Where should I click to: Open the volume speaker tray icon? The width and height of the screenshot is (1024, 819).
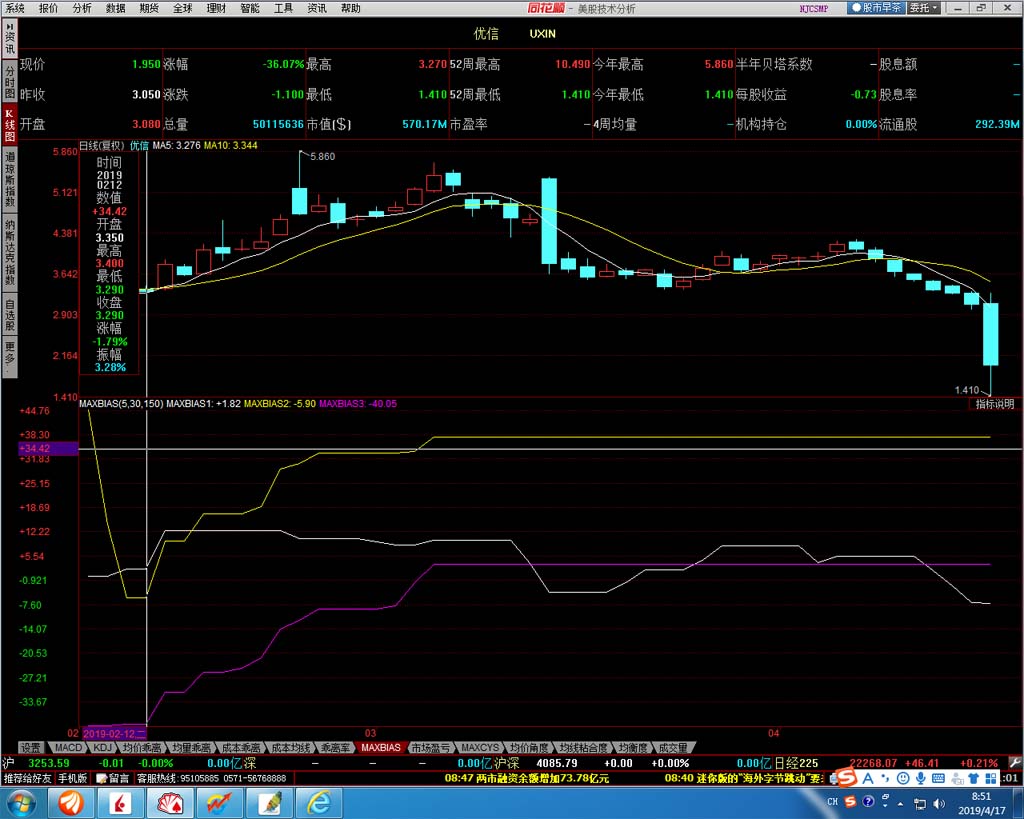939,803
